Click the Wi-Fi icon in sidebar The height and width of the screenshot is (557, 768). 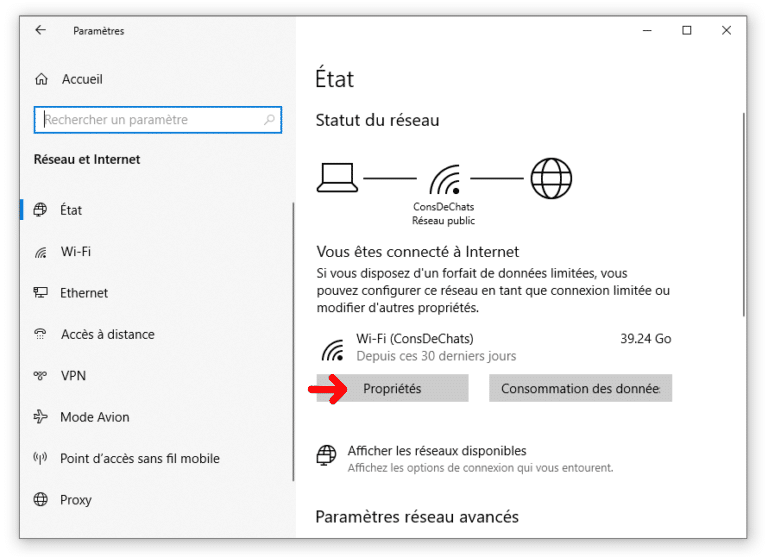[41, 252]
